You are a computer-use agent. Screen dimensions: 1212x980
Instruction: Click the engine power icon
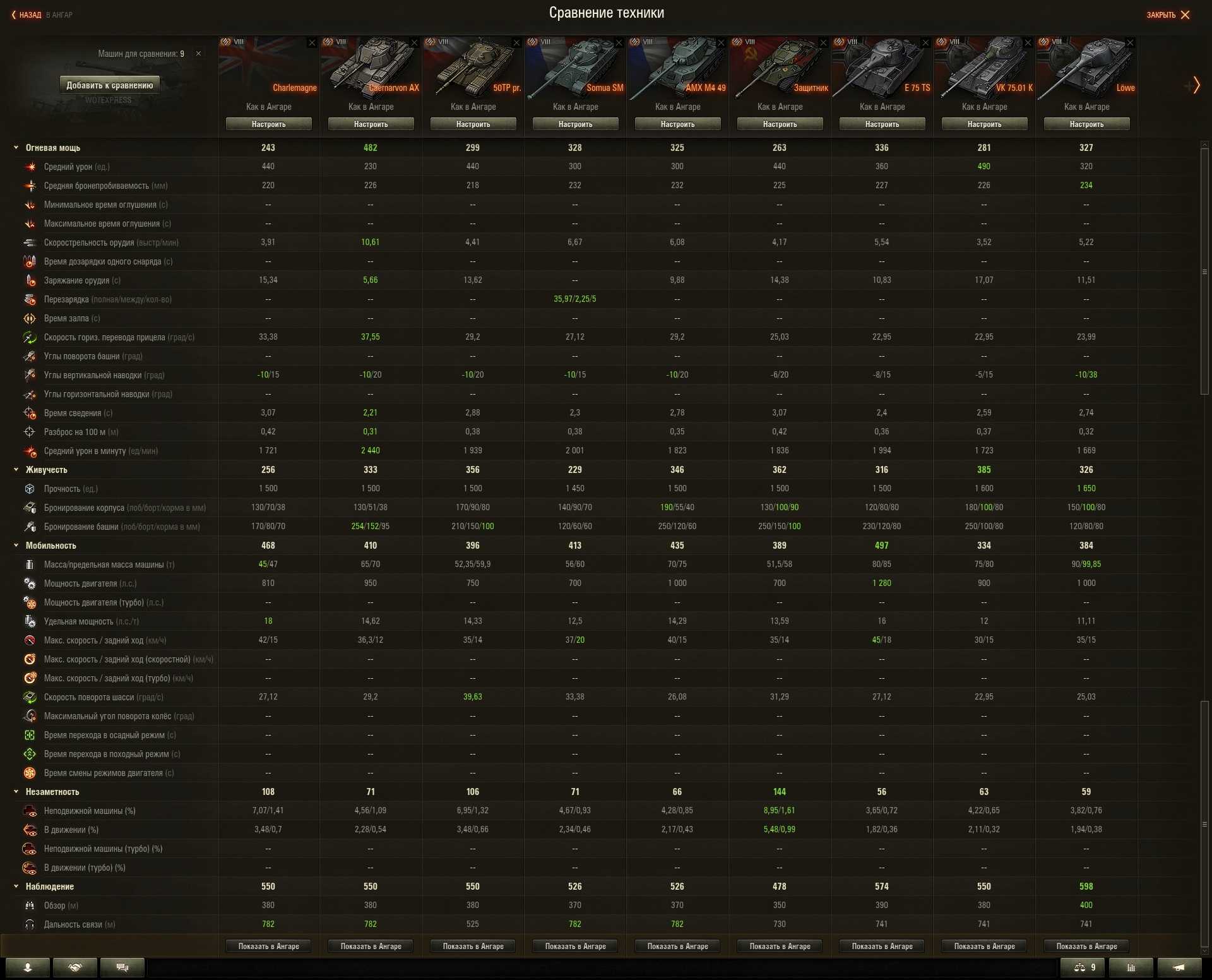coord(30,583)
